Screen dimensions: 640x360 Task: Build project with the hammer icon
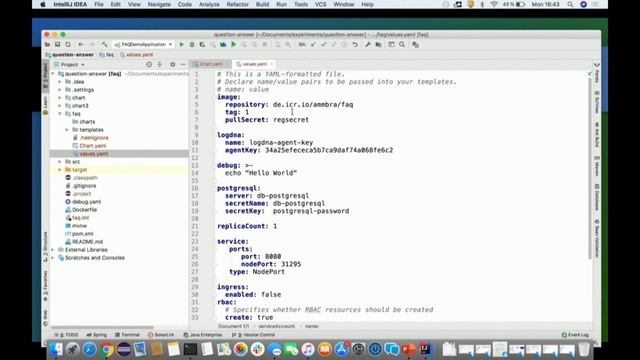coord(105,44)
